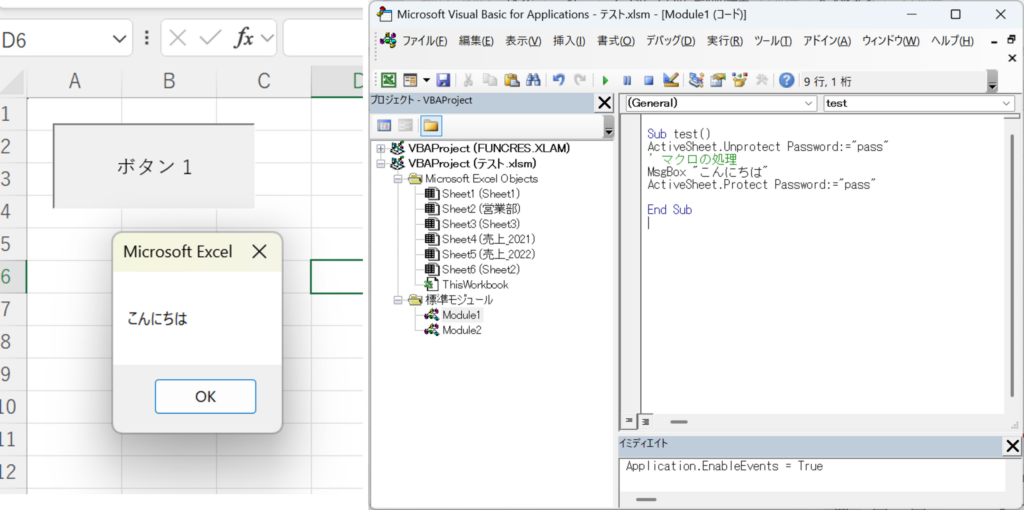Click the Toolbox wrench-hammer icon
Image resolution: width=1024 pixels, height=510 pixels.
pos(761,80)
